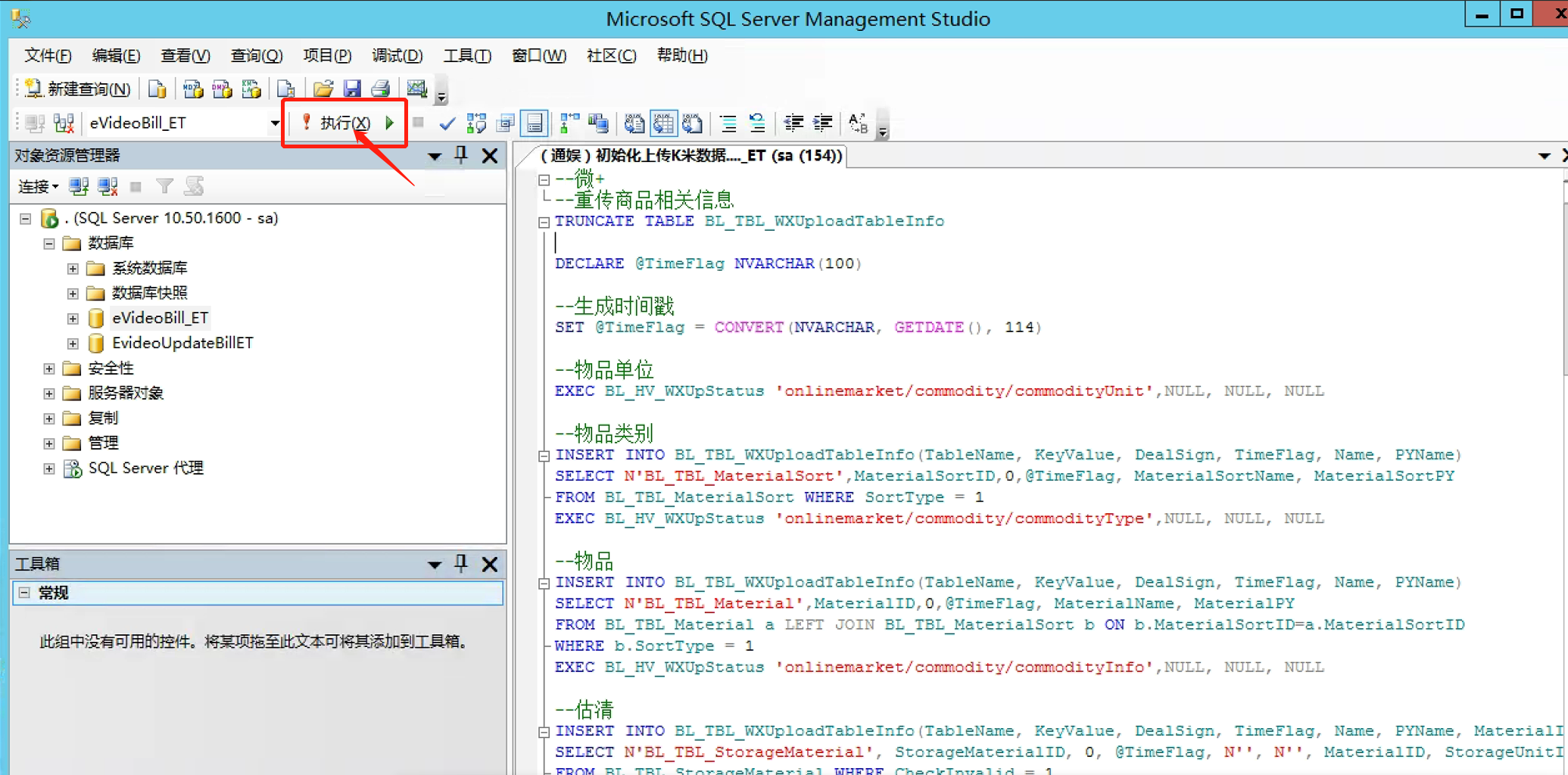Switch to Results to Grid
Image resolution: width=1568 pixels, height=775 pixels.
pyautogui.click(x=663, y=123)
